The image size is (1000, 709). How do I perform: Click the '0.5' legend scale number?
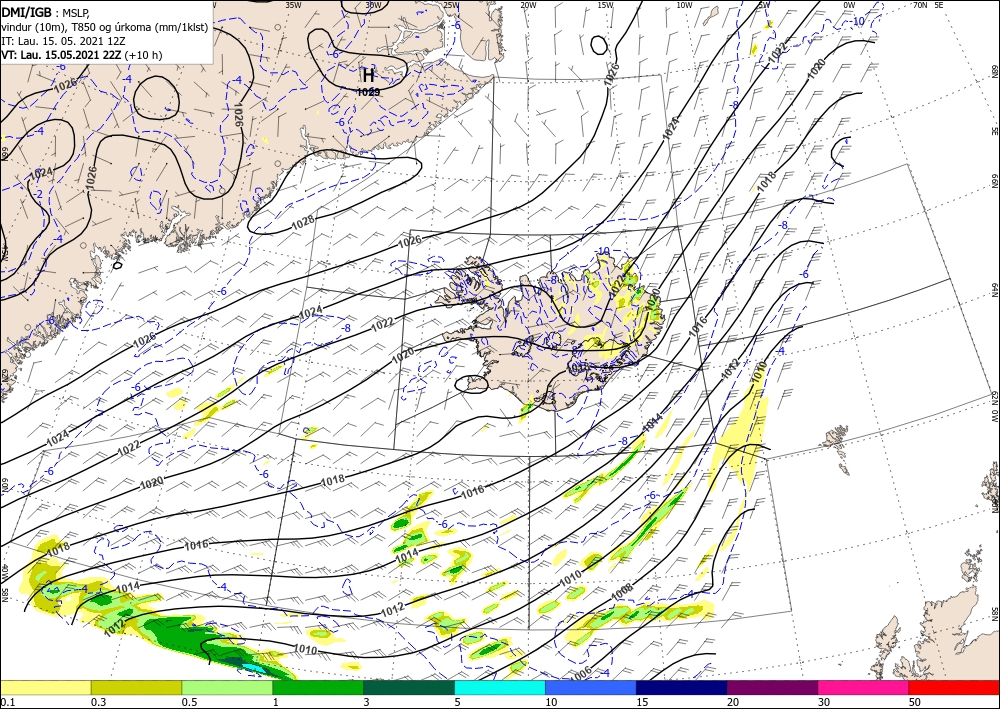tap(189, 702)
